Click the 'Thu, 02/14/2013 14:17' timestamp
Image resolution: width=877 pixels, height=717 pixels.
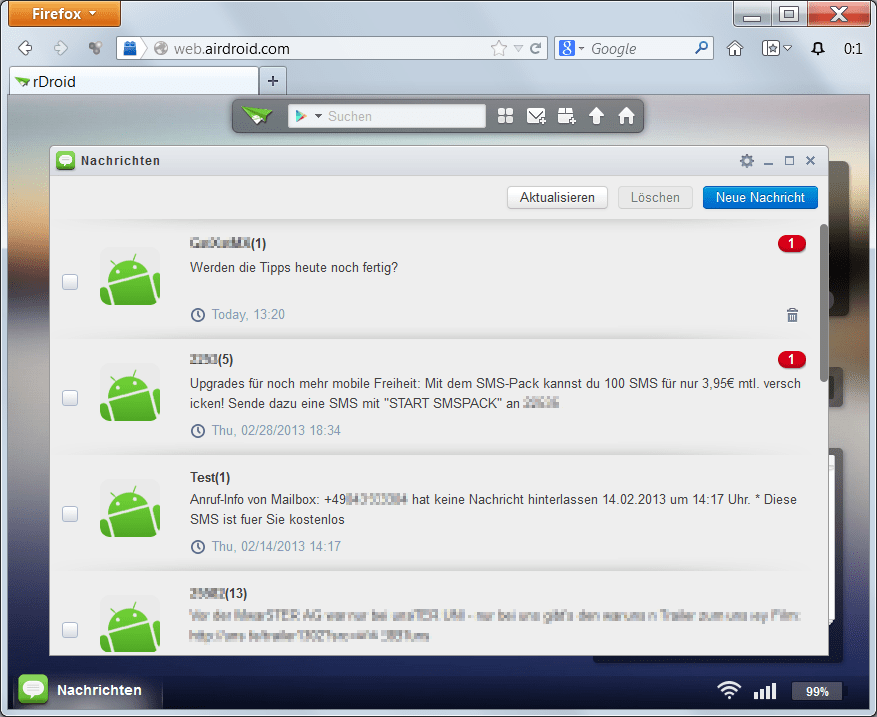pyautogui.click(x=276, y=546)
